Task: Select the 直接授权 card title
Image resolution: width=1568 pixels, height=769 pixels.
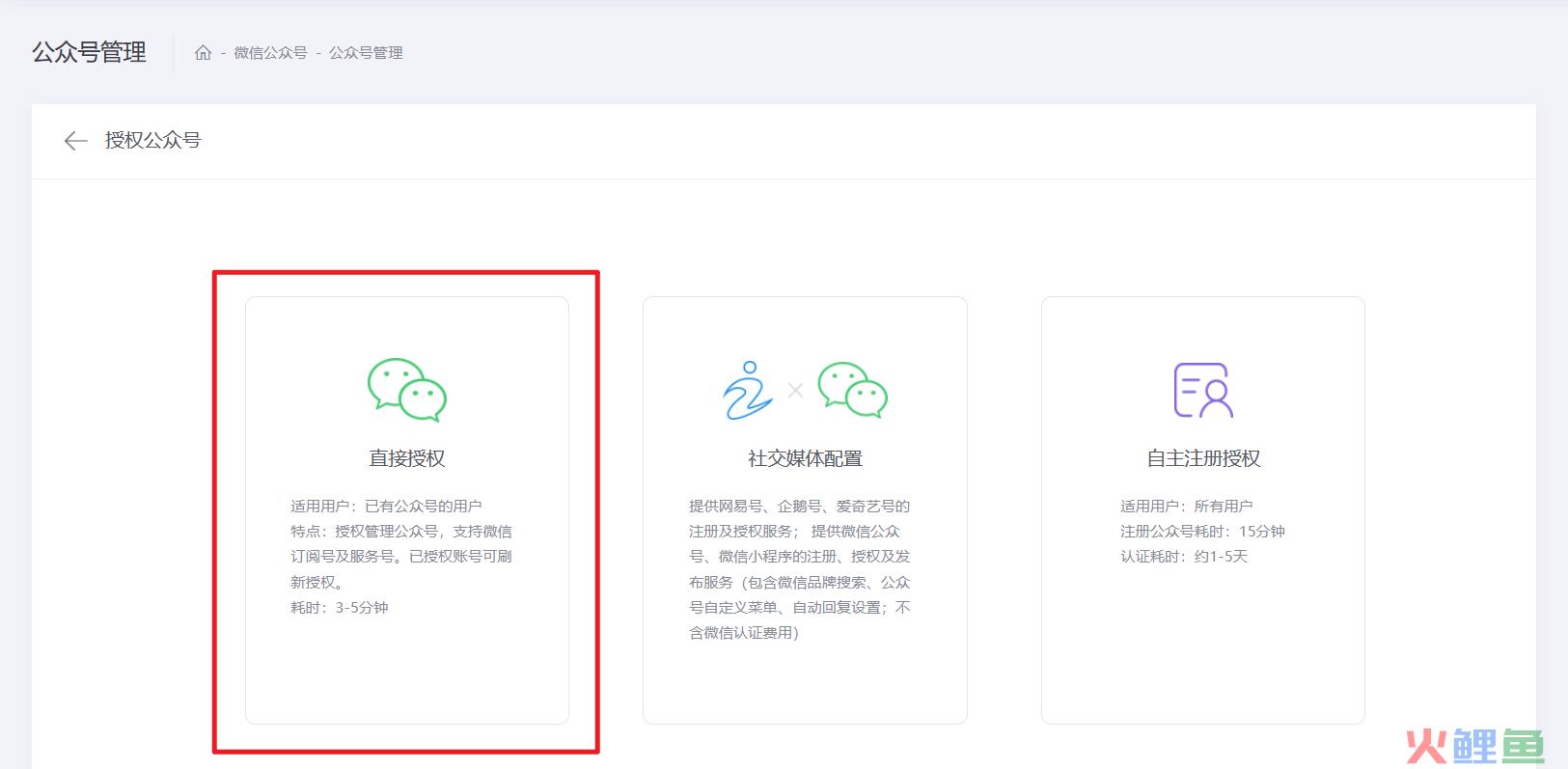Action: [x=407, y=458]
